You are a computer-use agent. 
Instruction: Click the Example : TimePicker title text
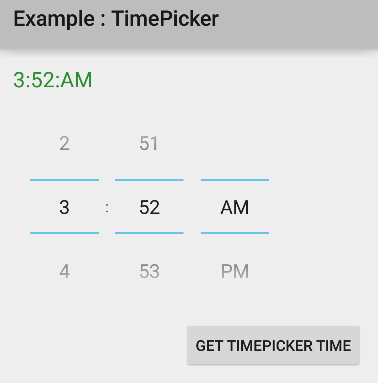[x=116, y=19]
